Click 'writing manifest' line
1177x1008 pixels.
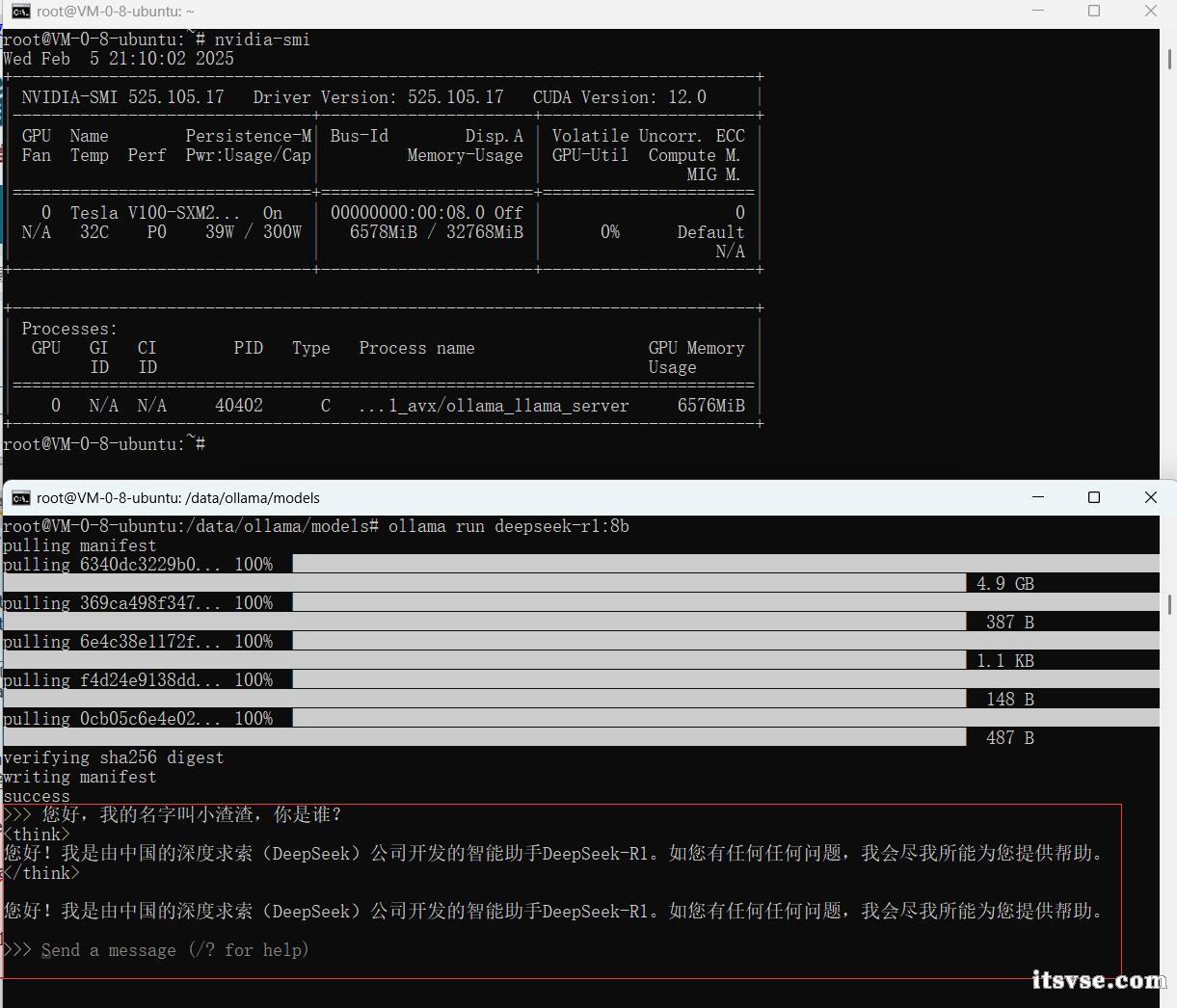pyautogui.click(x=79, y=777)
